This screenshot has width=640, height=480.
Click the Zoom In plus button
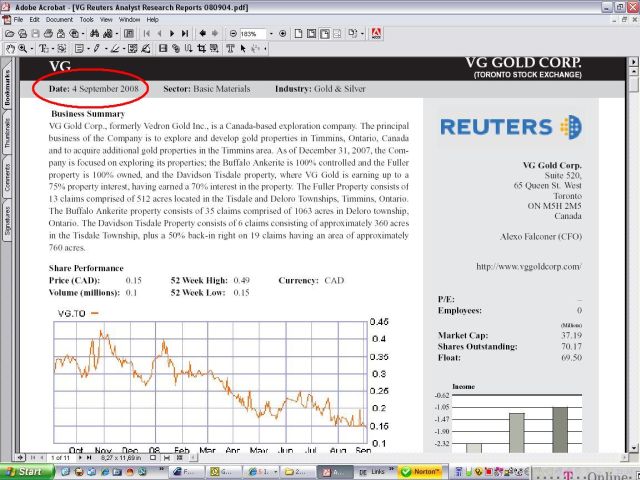(282, 34)
